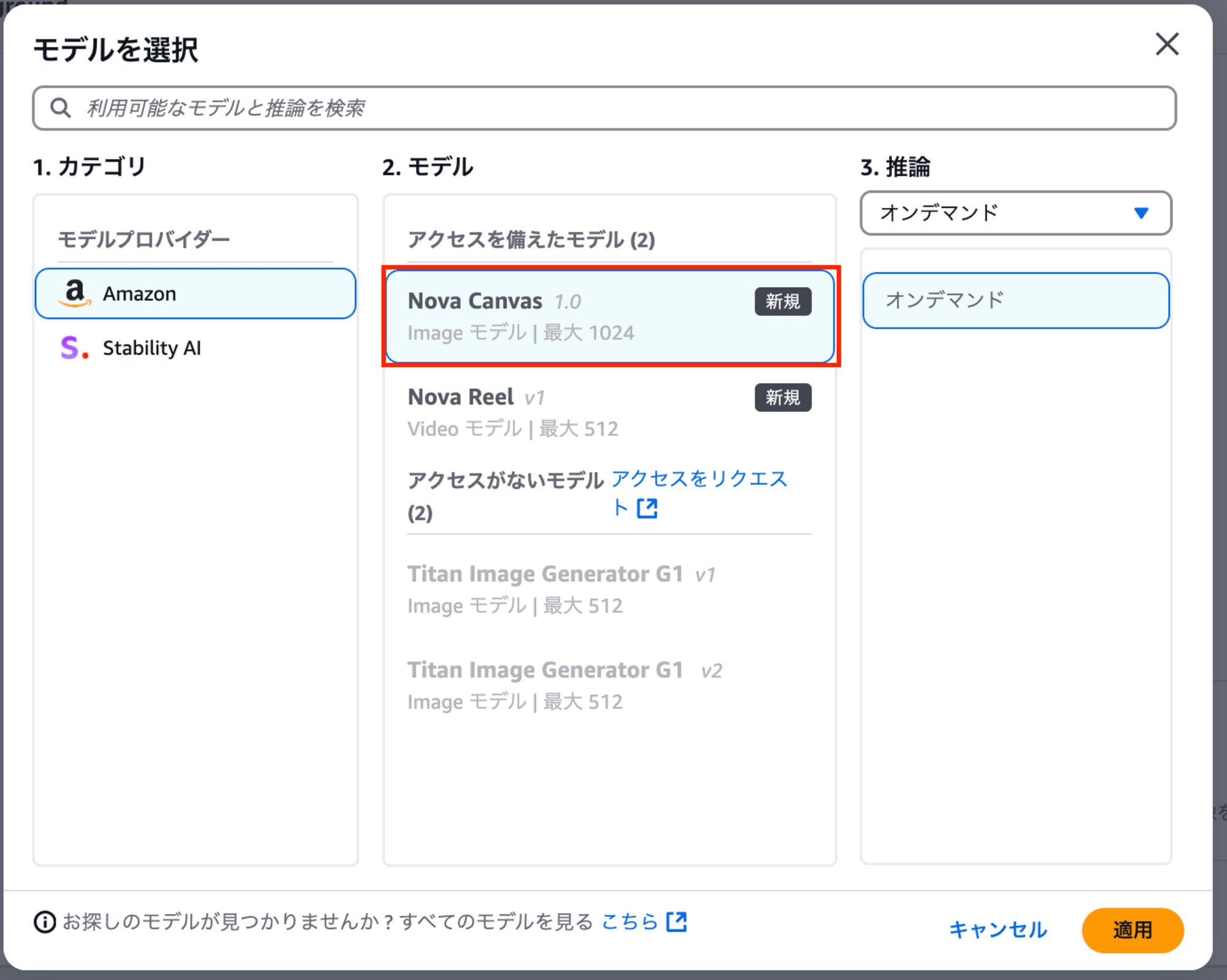
Task: Select Stability AI provider
Action: pyautogui.click(x=196, y=348)
